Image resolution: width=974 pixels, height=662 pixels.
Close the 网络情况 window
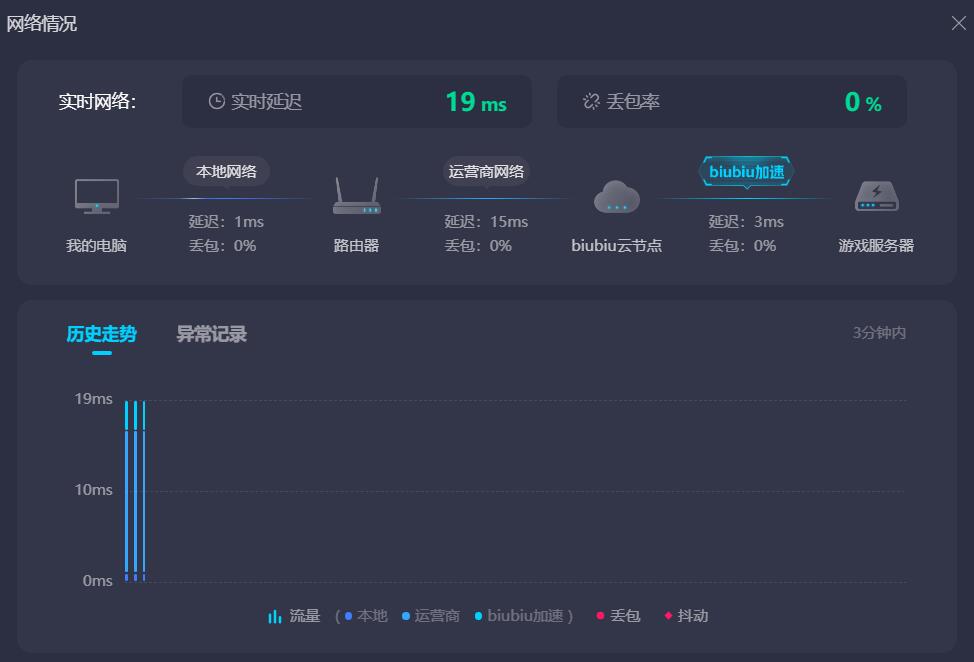pos(958,23)
